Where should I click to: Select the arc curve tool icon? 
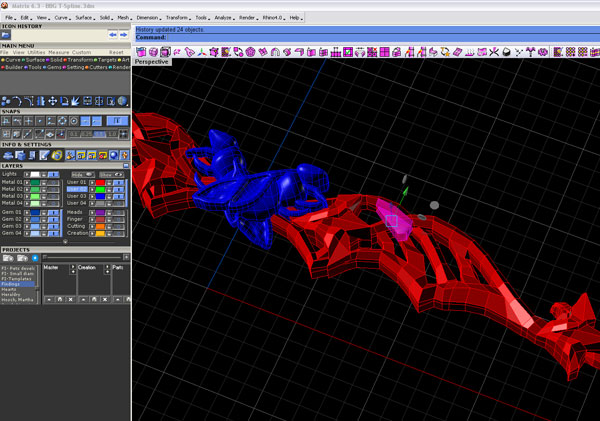[17, 101]
